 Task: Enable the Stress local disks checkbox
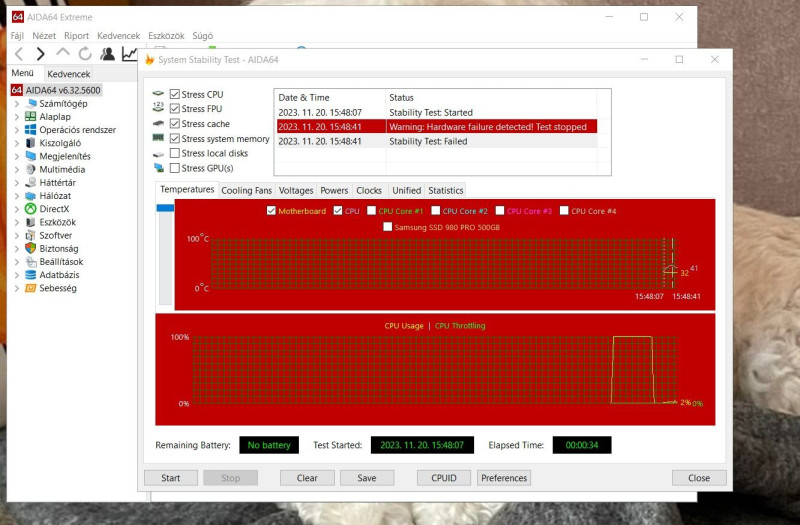174,153
